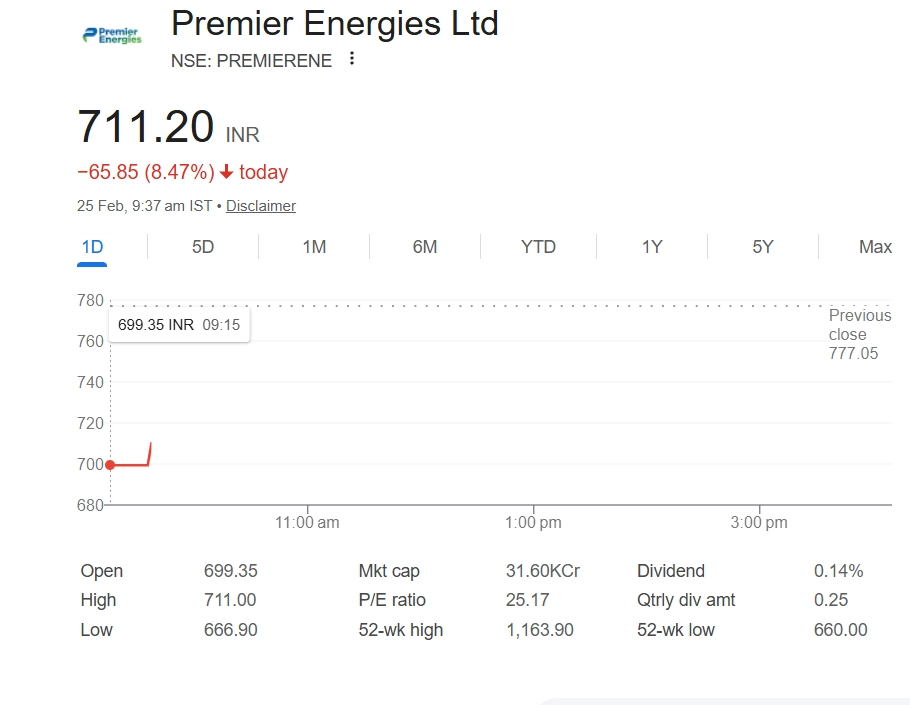Click the red chart start point dot
Screen dimensions: 910x705
tap(110, 464)
